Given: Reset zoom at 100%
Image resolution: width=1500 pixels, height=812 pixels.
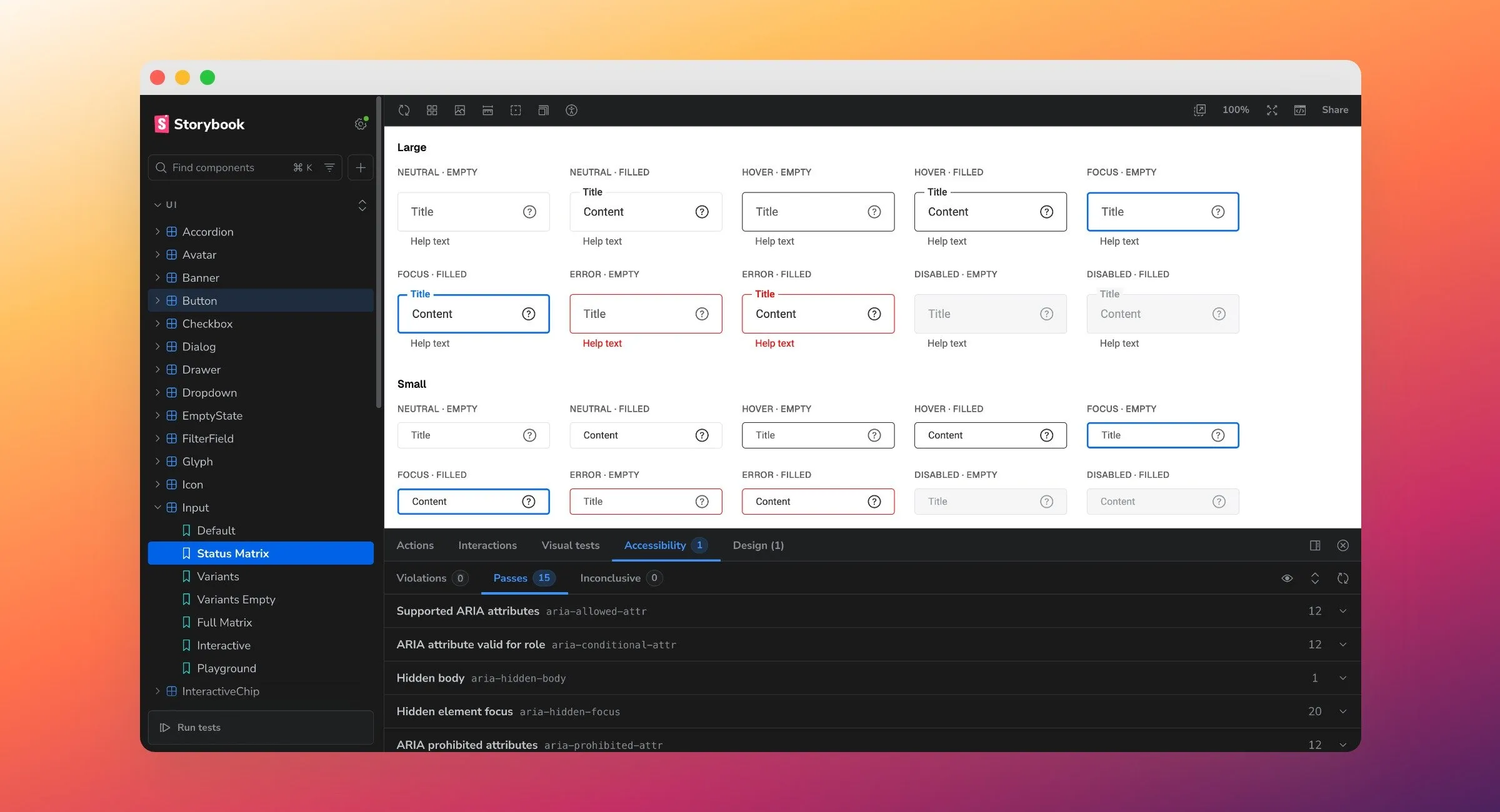Looking at the screenshot, I should [x=1236, y=110].
